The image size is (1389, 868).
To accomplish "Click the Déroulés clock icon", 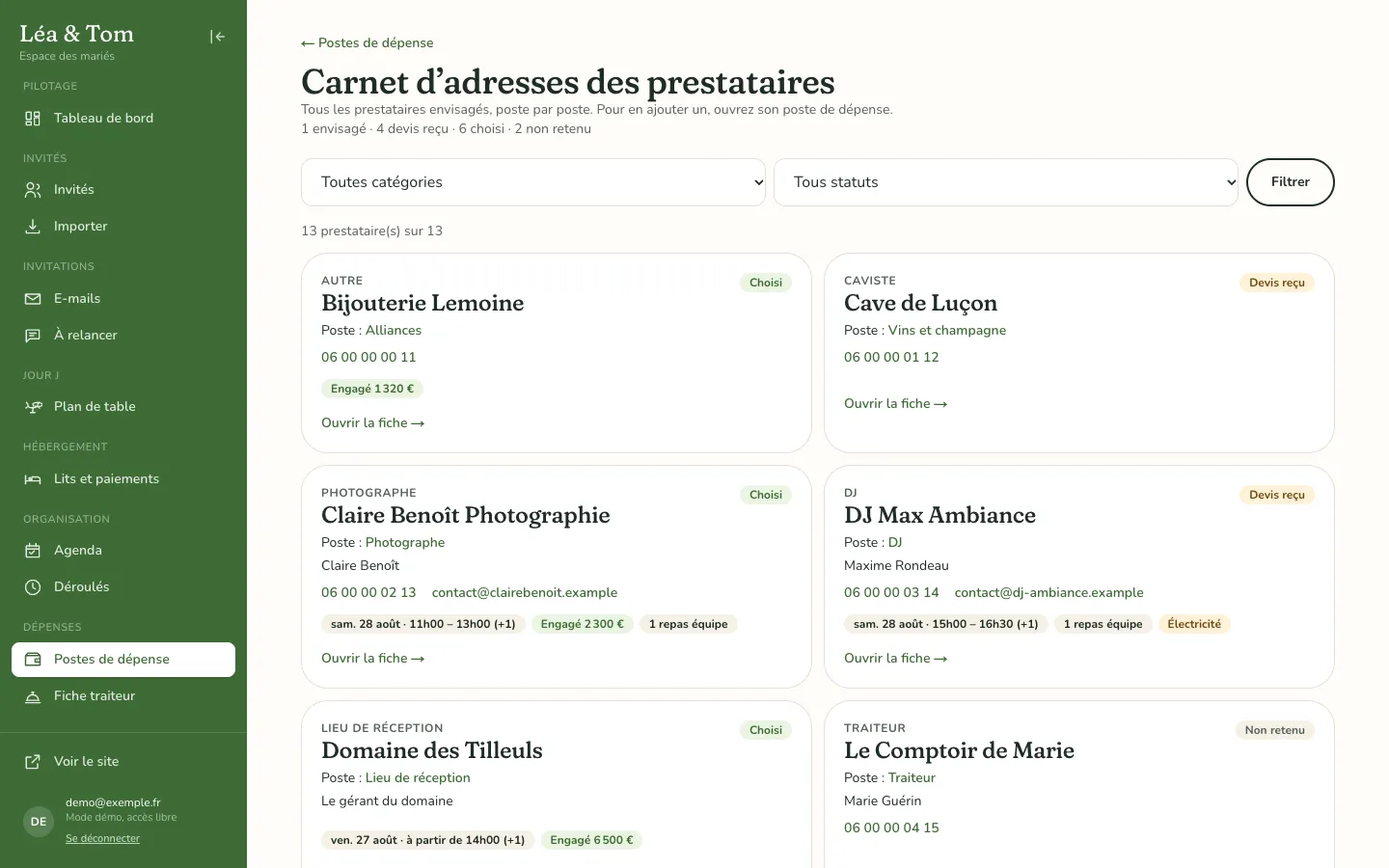I will coord(33,587).
